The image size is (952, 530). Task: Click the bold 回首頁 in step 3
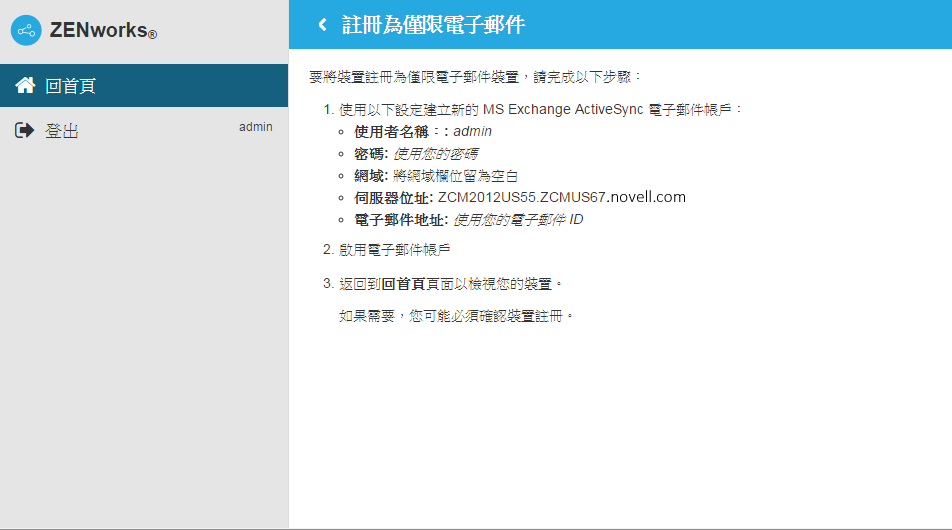[x=403, y=284]
